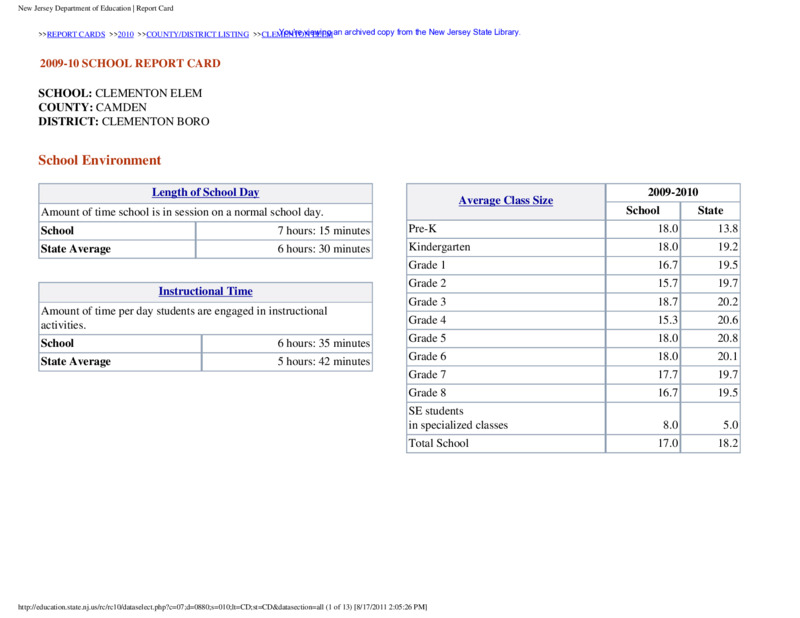The image size is (800, 618).
Task: Click the State column header
Action: tap(710, 211)
